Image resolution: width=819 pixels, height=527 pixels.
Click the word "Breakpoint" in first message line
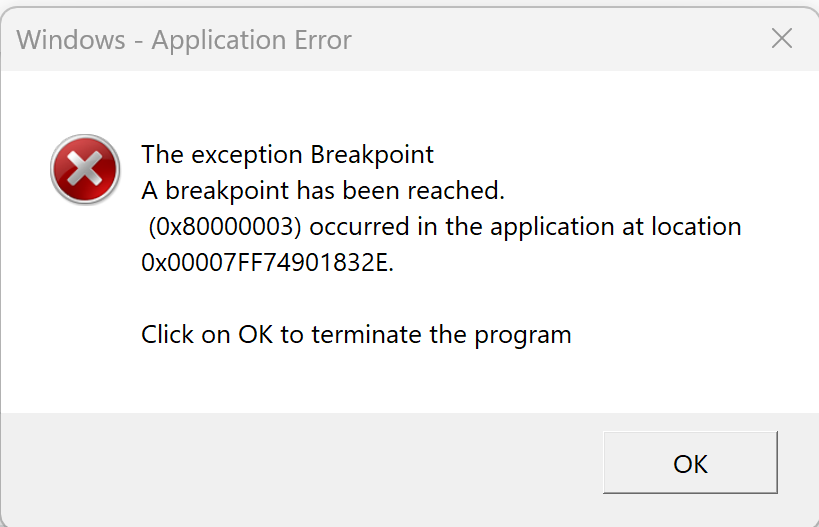click(x=372, y=155)
